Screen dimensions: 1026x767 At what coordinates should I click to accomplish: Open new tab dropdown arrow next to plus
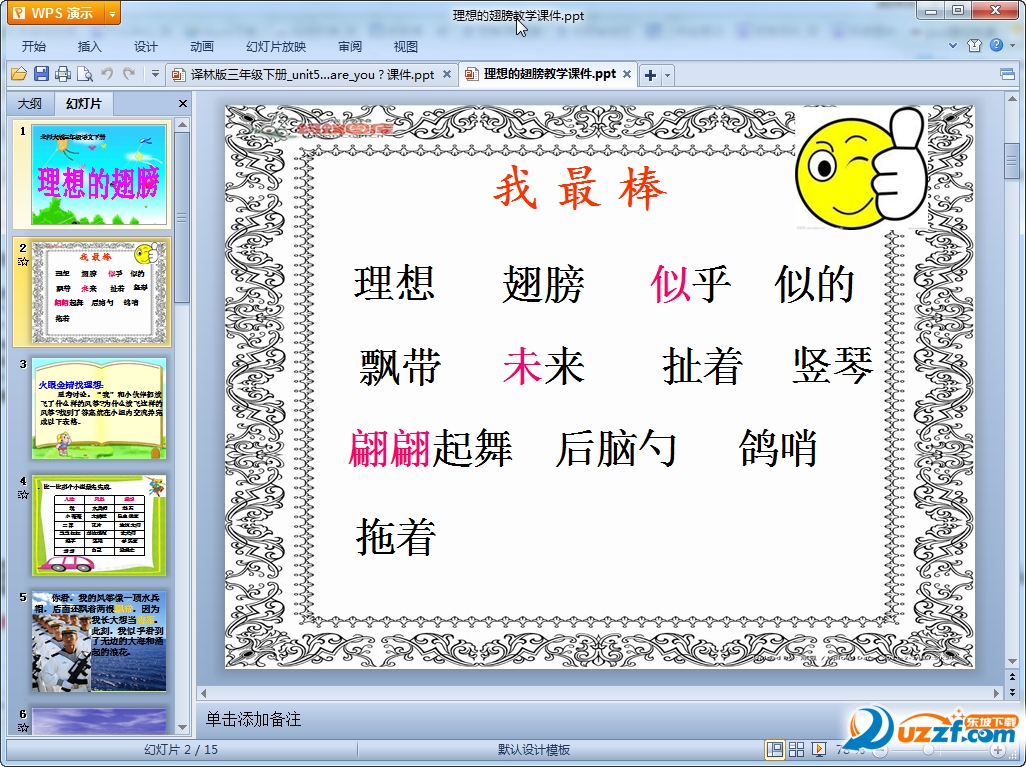pos(667,75)
